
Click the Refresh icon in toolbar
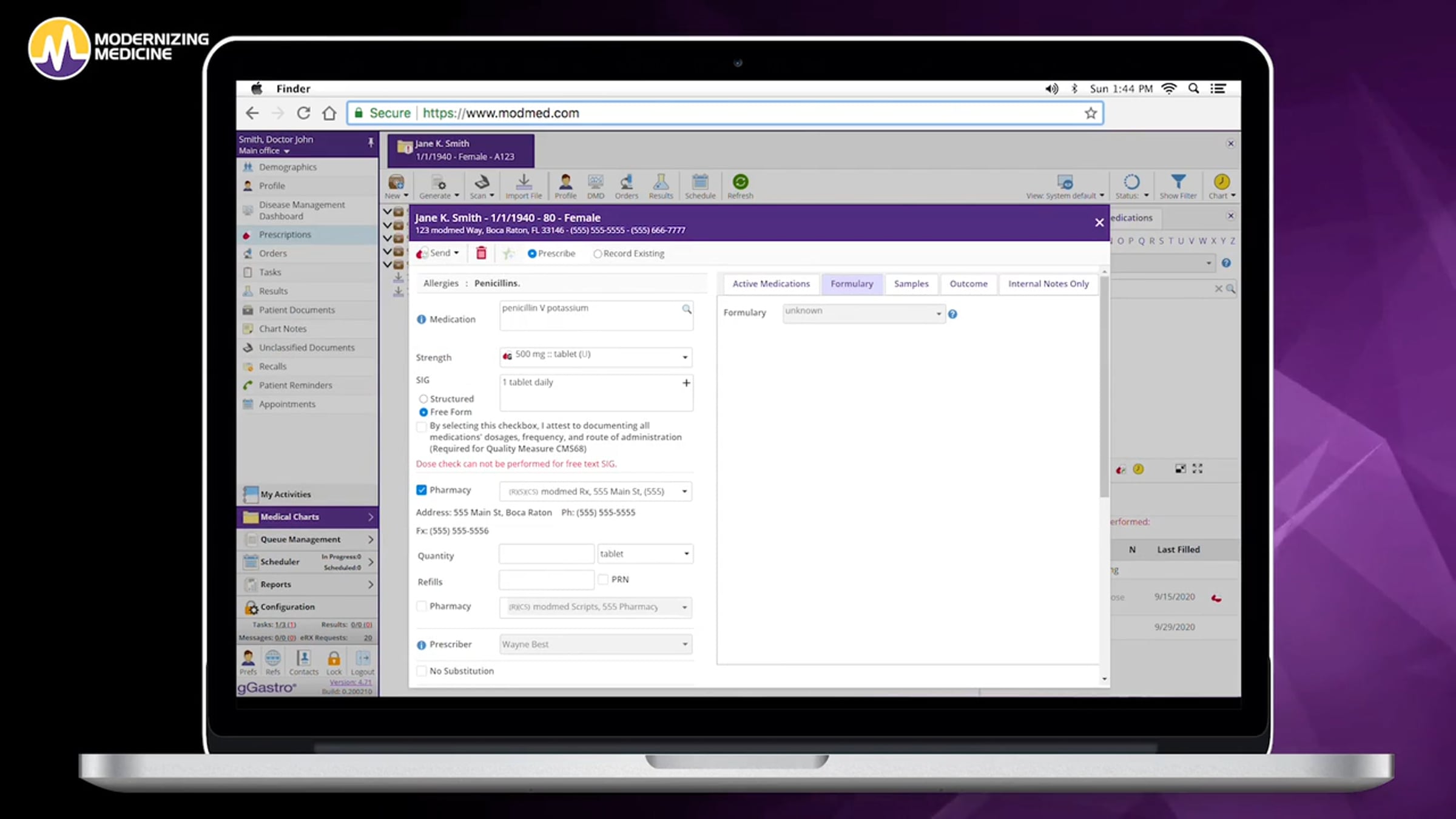click(740, 183)
